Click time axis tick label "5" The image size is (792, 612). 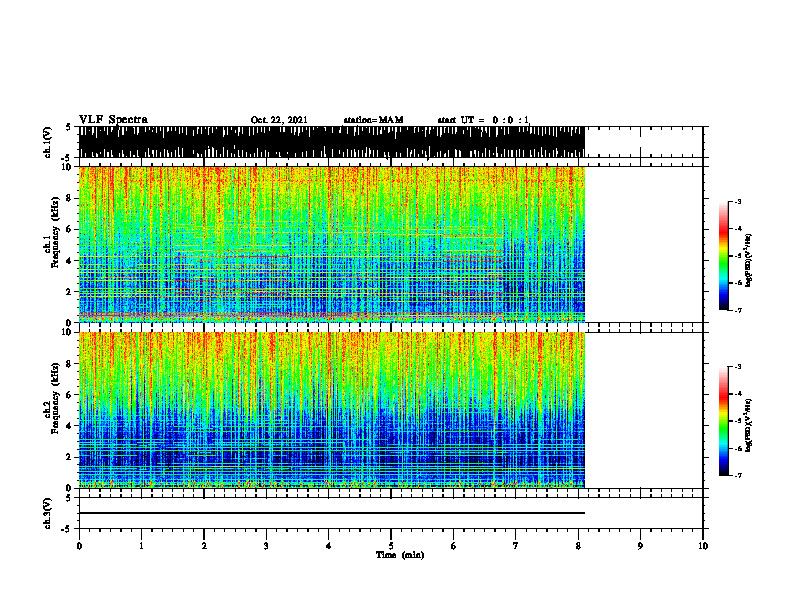pos(391,546)
